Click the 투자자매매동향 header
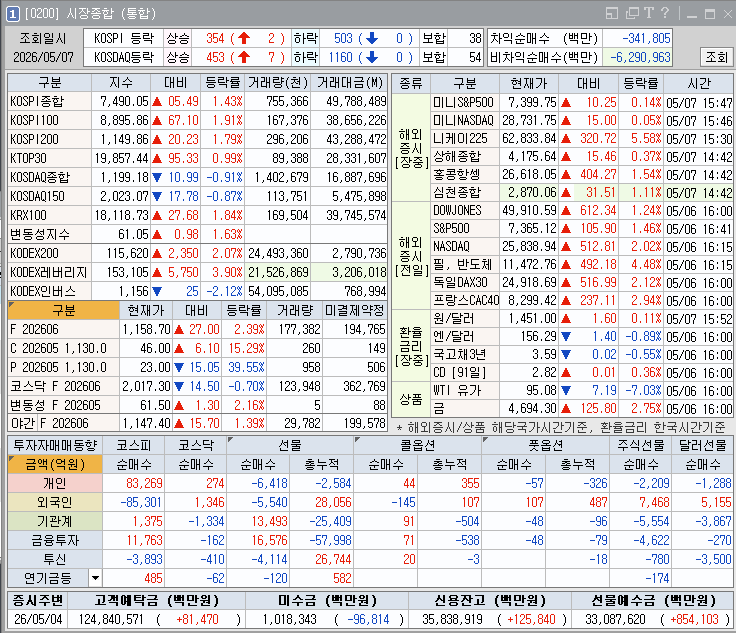736x633 pixels. (55, 445)
